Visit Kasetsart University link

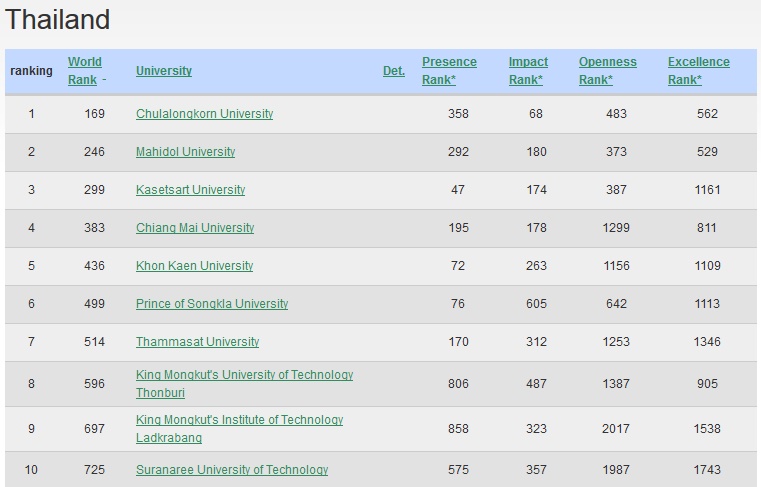coord(190,190)
